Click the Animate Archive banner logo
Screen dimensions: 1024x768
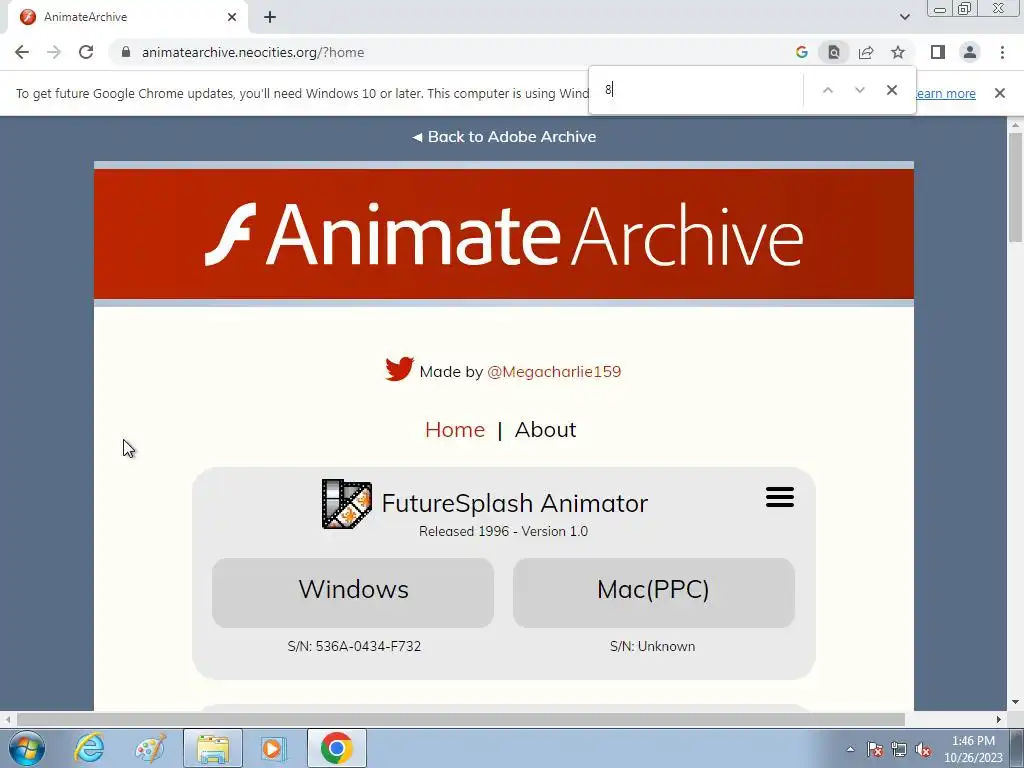504,234
